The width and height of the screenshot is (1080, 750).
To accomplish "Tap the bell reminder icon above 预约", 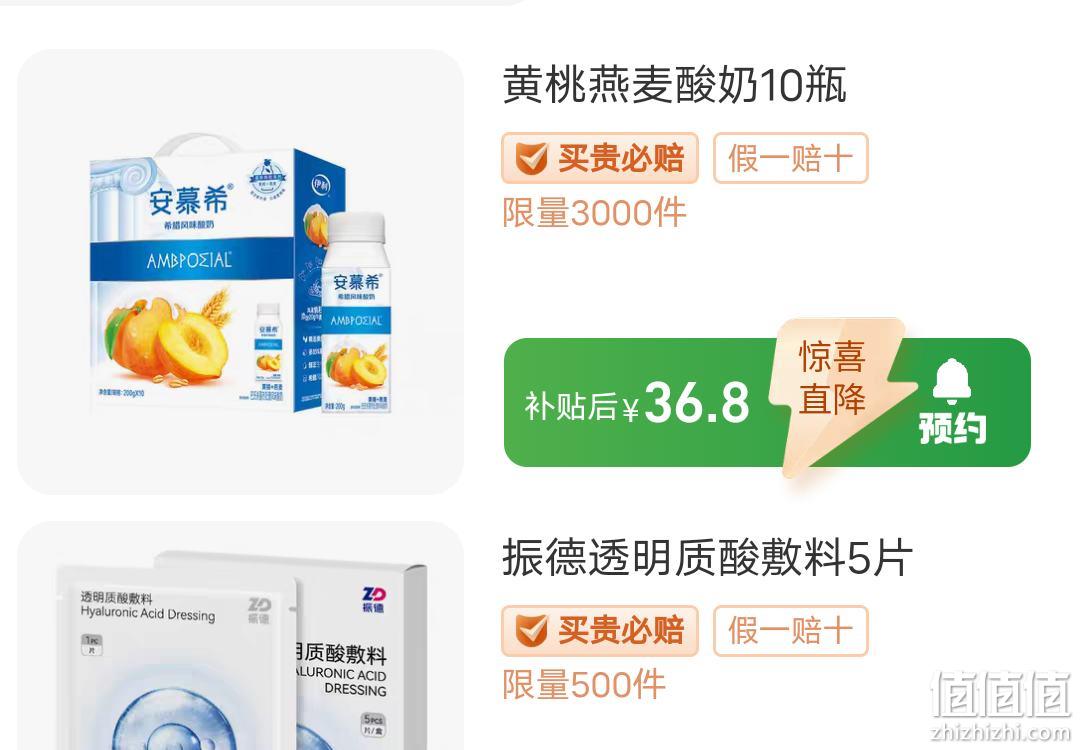I will (x=952, y=382).
